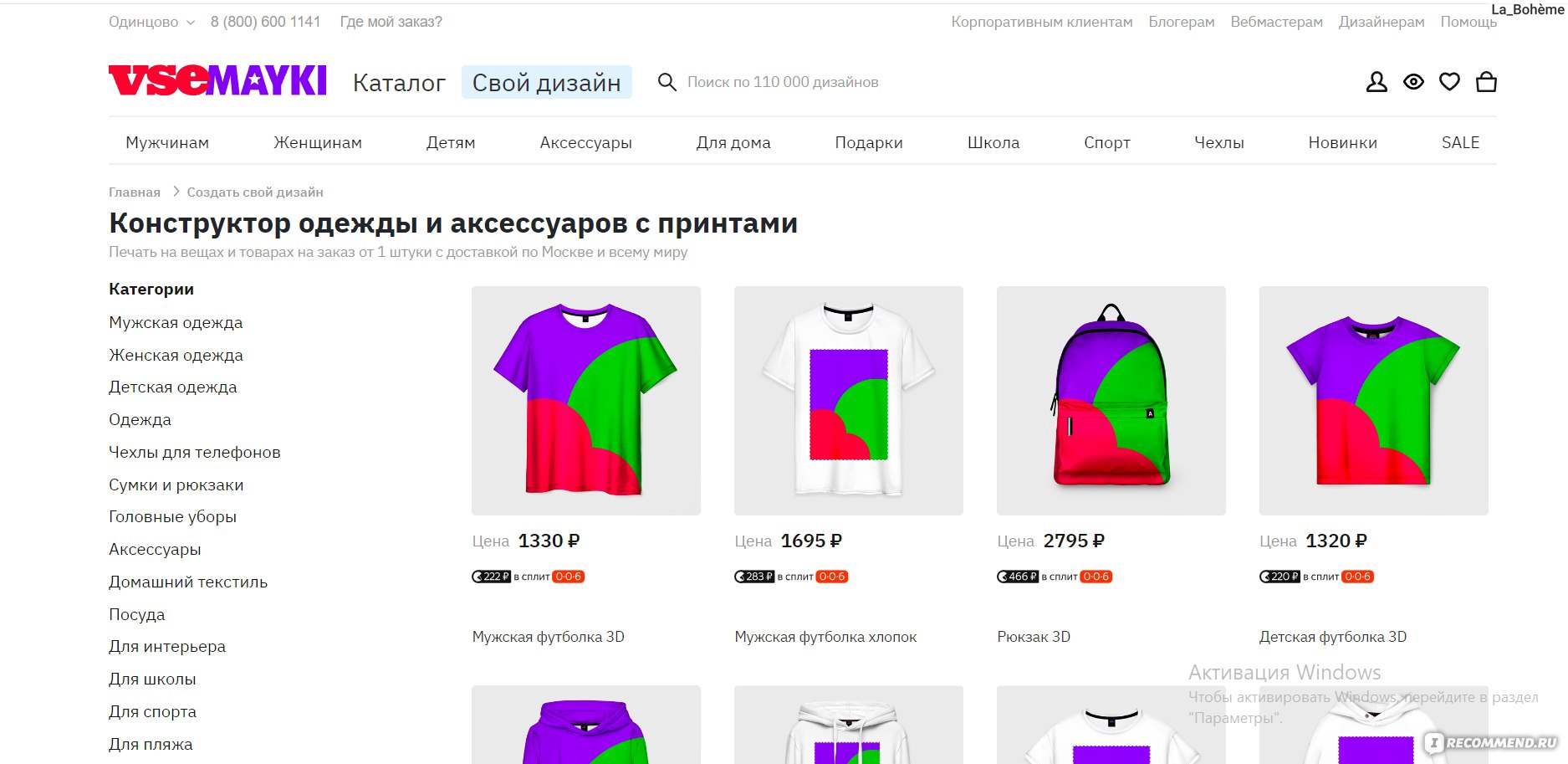
Task: Select Для спорта category
Action: point(153,711)
